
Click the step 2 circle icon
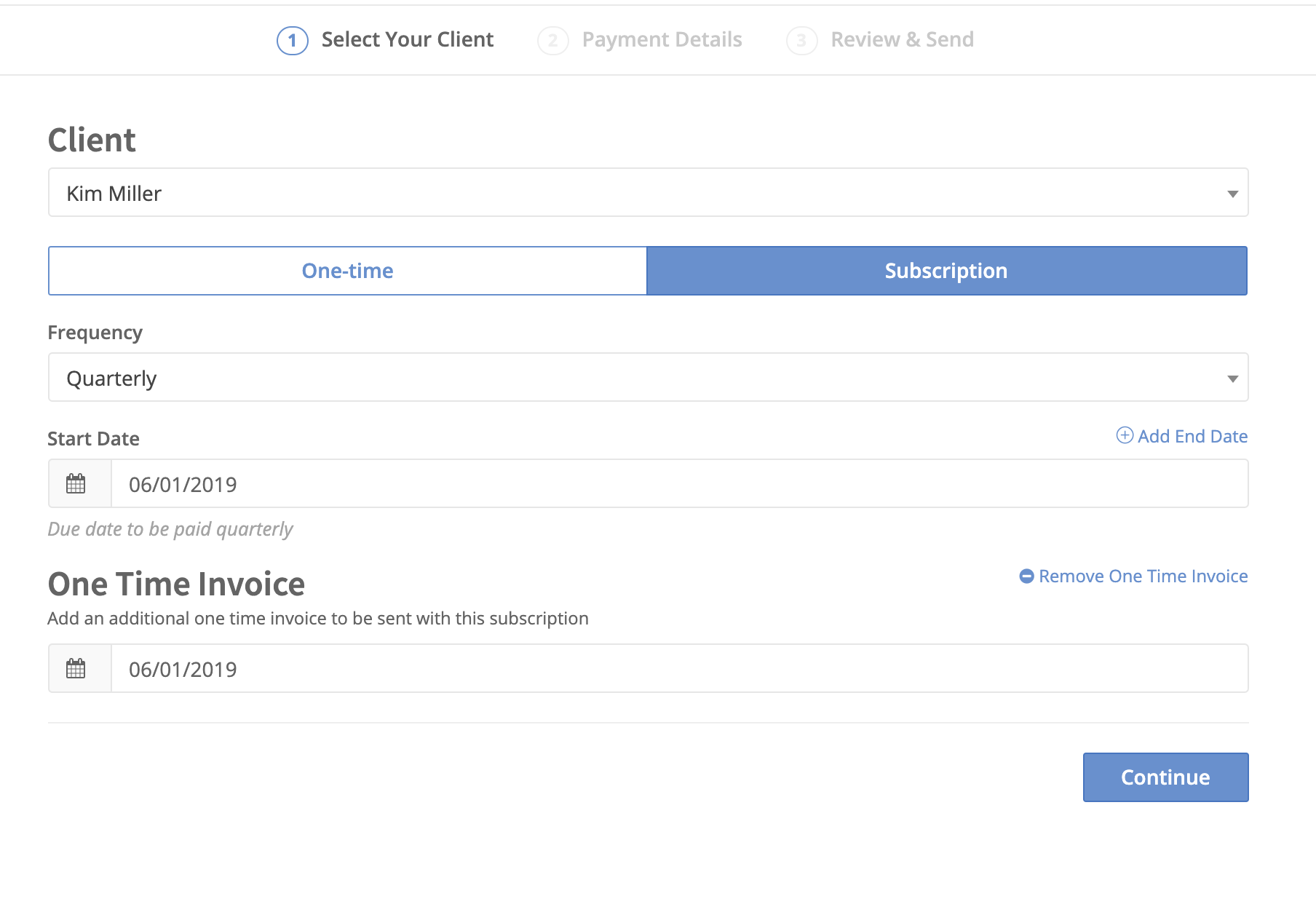point(553,40)
